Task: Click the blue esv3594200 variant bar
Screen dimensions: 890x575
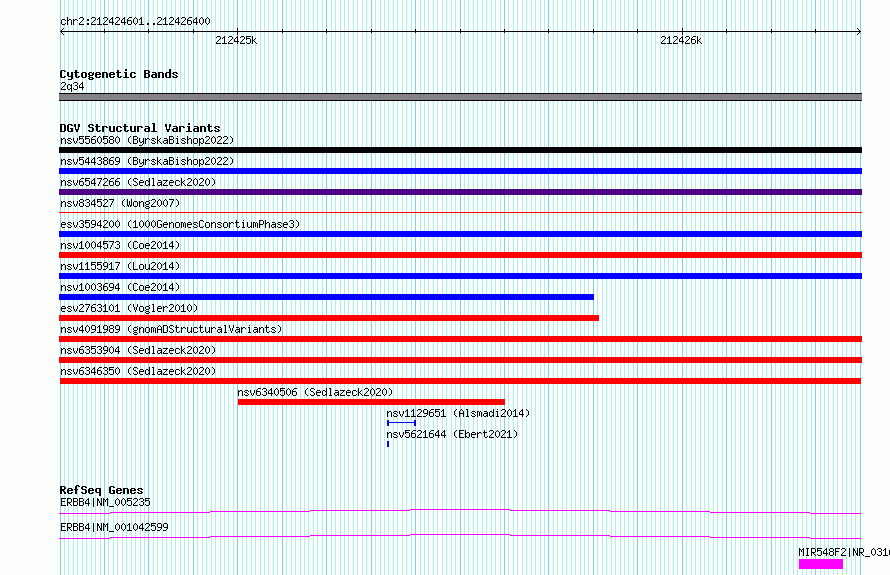Action: click(460, 234)
